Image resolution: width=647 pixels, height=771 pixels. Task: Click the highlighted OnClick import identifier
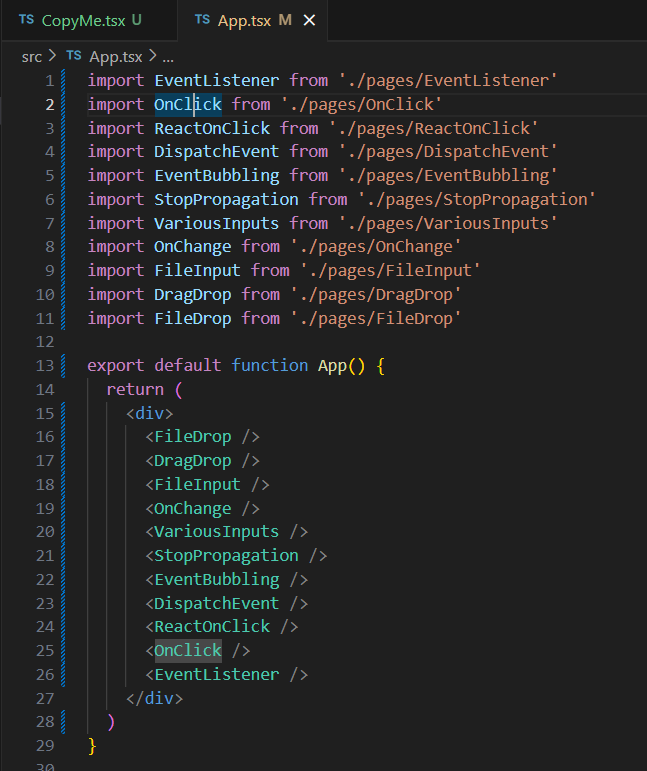188,104
